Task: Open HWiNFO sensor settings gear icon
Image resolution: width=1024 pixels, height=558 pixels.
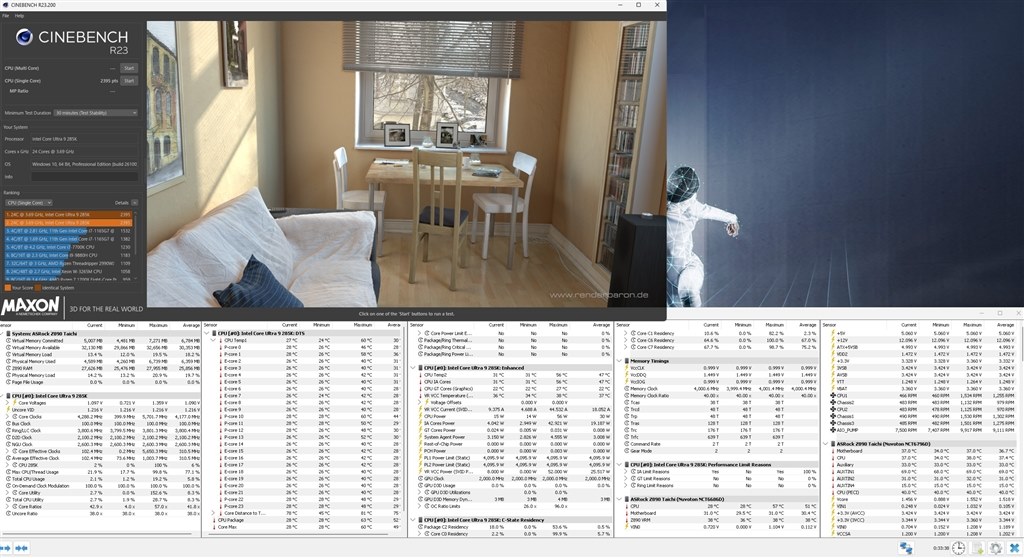Action: point(995,548)
